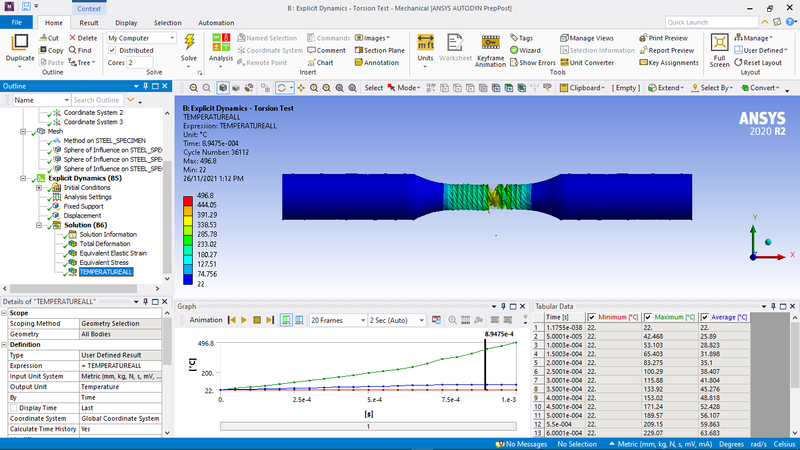
Task: Click Manage Views
Action: 587,38
